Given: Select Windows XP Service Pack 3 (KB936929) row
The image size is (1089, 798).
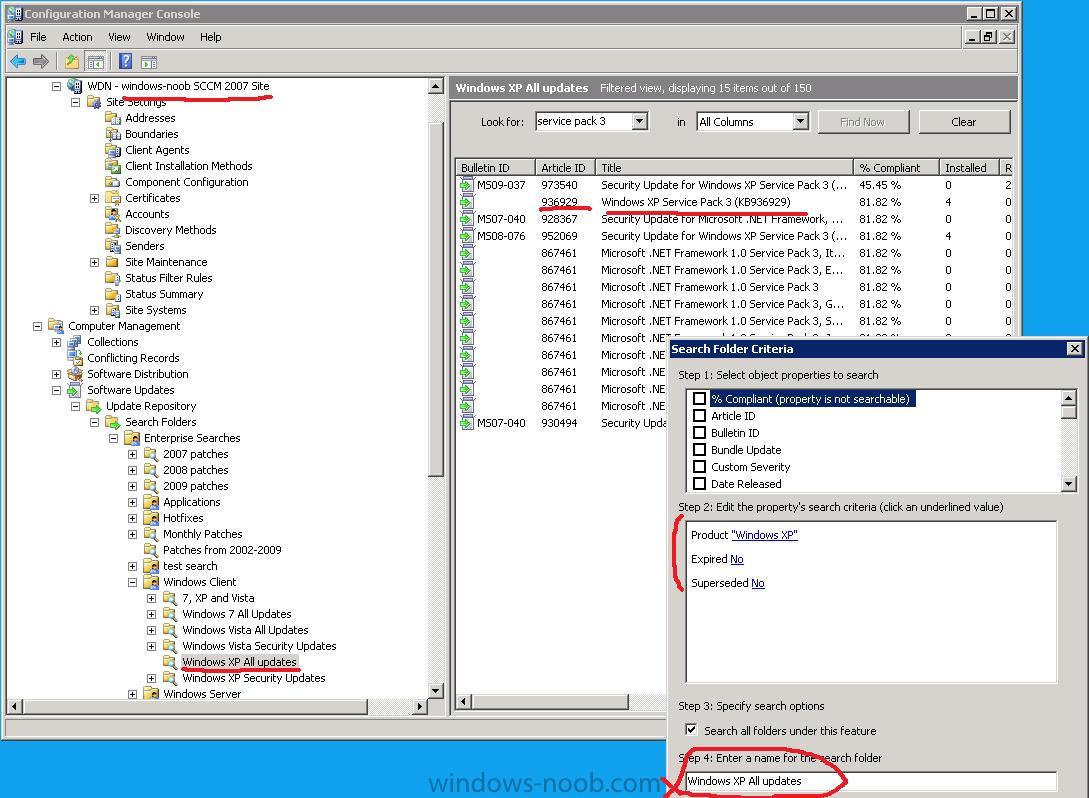Looking at the screenshot, I should coord(734,202).
